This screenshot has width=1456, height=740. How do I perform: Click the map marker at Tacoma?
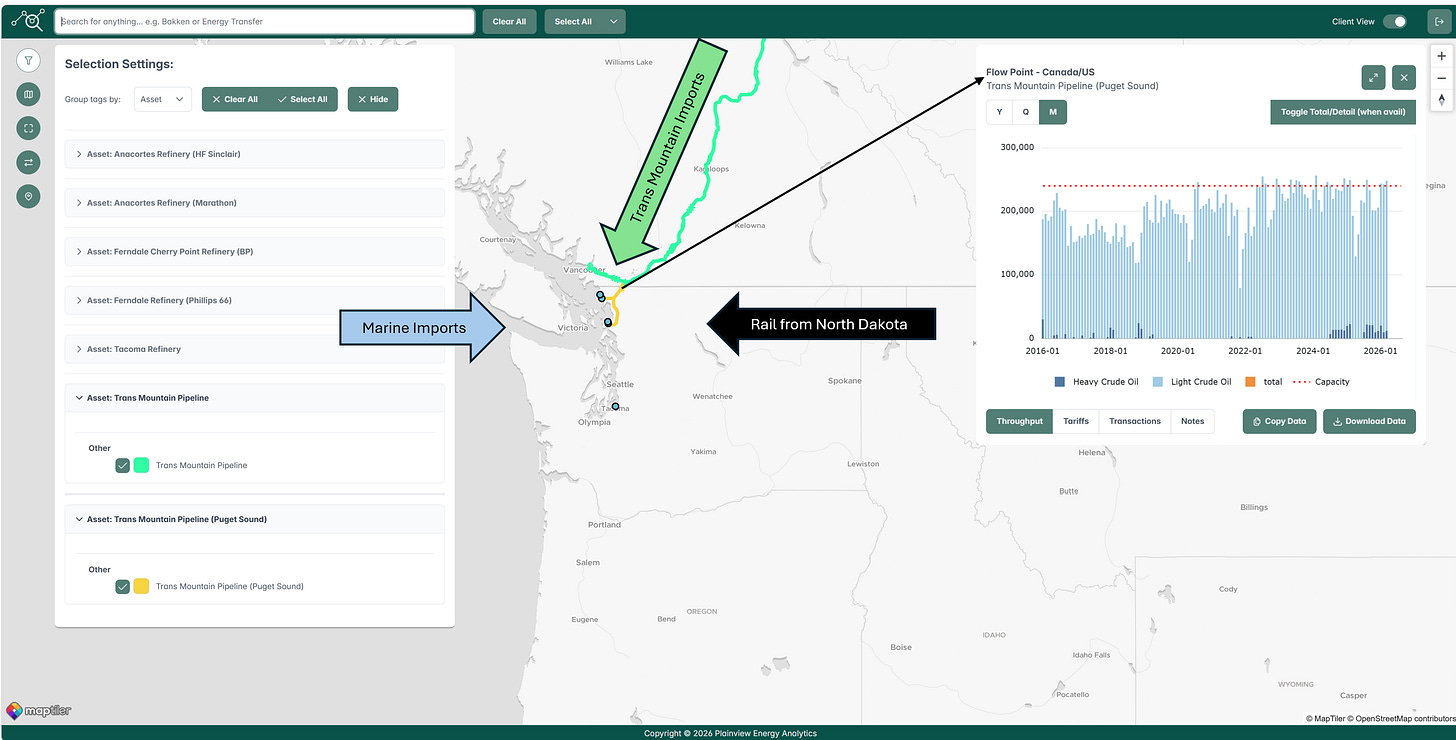(615, 406)
